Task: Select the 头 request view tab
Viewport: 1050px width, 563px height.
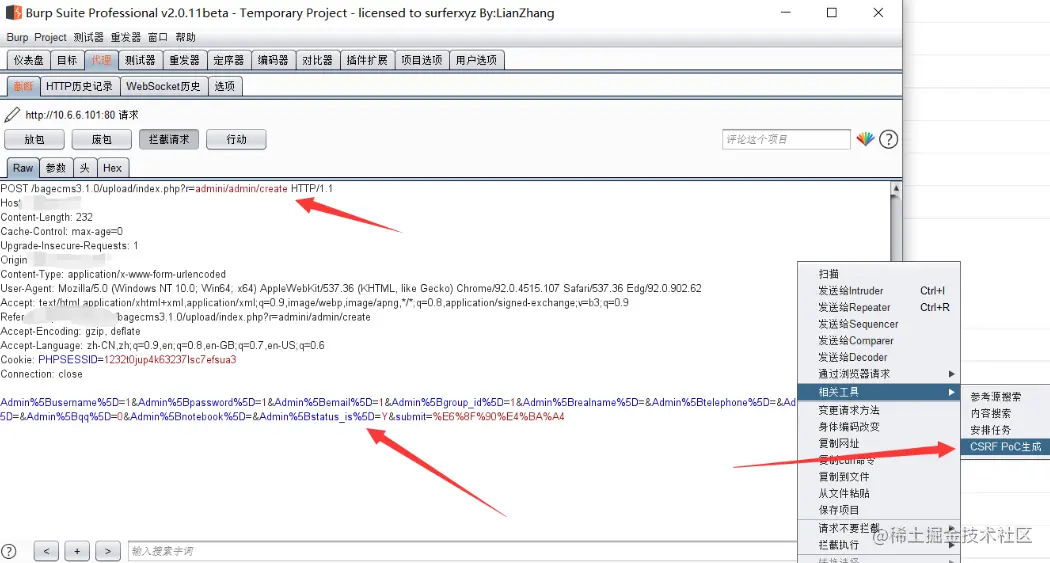Action: 84,168
